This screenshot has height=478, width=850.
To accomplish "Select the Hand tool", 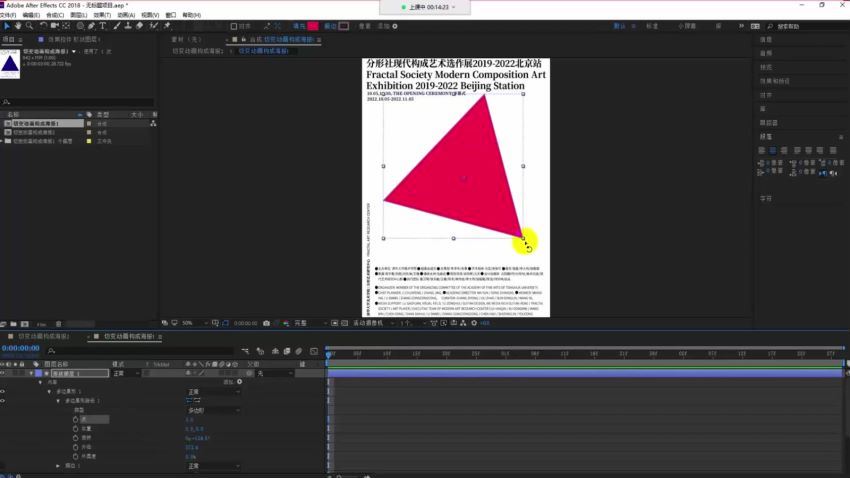I will coord(18,25).
